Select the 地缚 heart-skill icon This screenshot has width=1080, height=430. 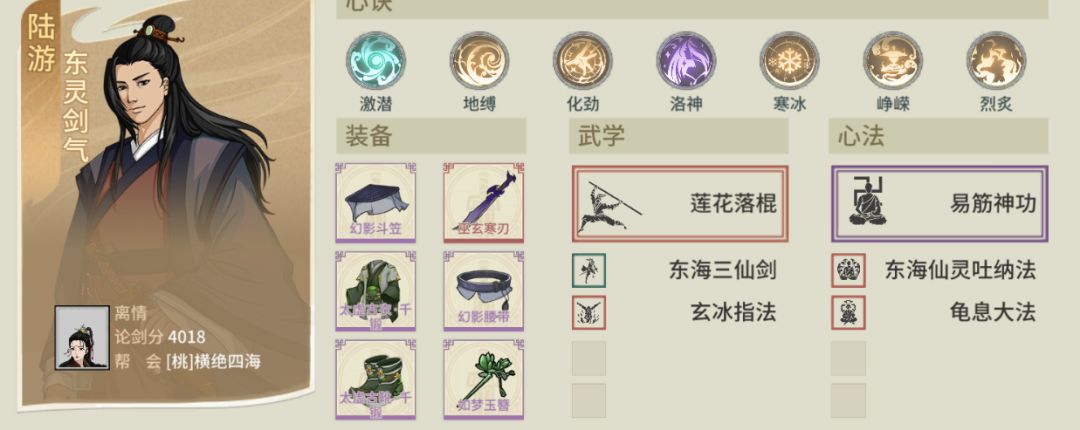479,61
